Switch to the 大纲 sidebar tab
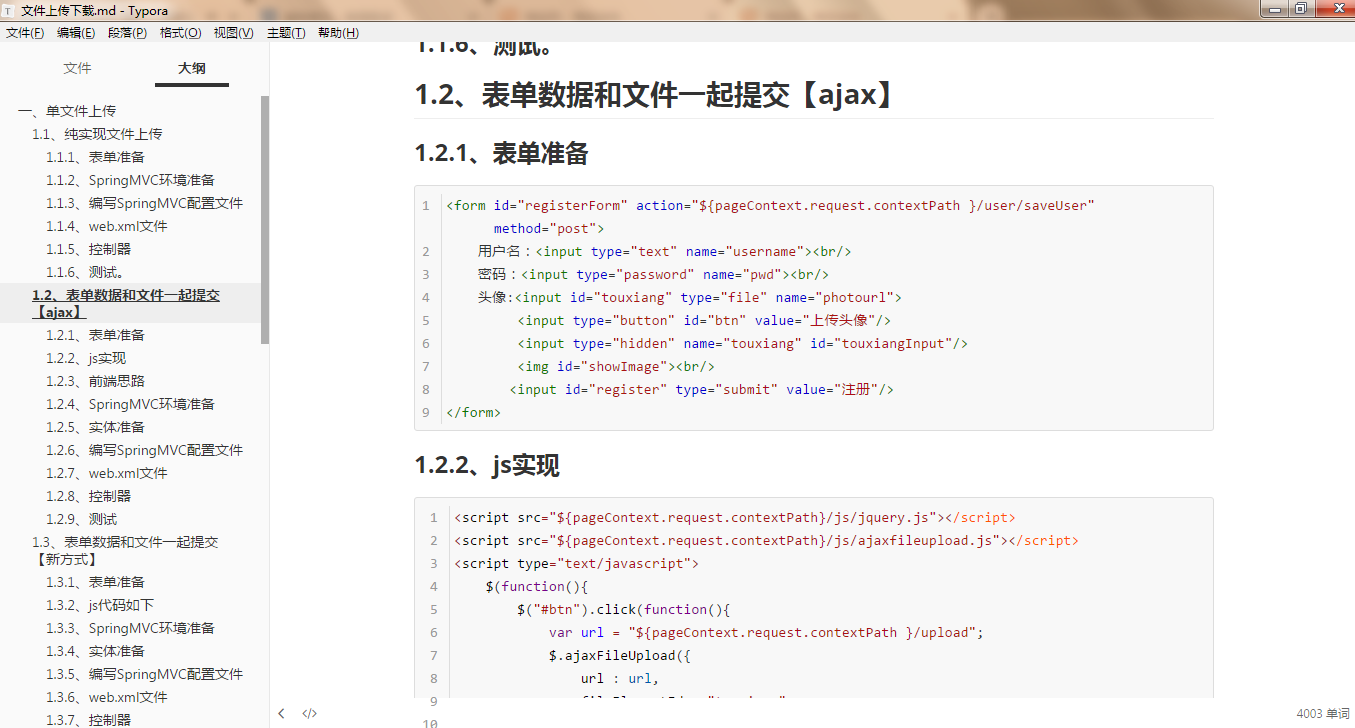This screenshot has width=1355, height=728. (192, 68)
